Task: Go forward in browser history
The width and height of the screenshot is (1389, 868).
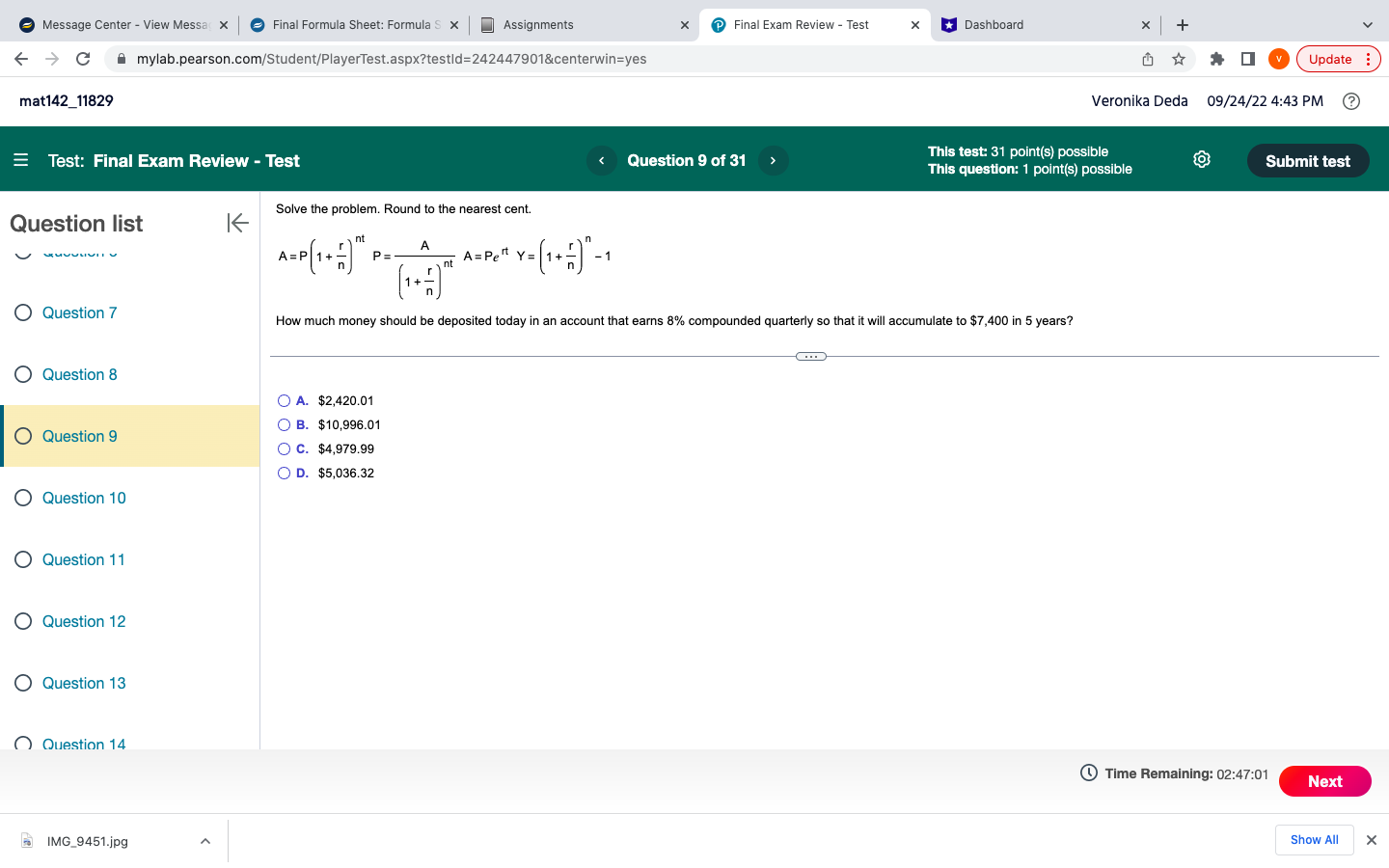Action: pos(52,59)
